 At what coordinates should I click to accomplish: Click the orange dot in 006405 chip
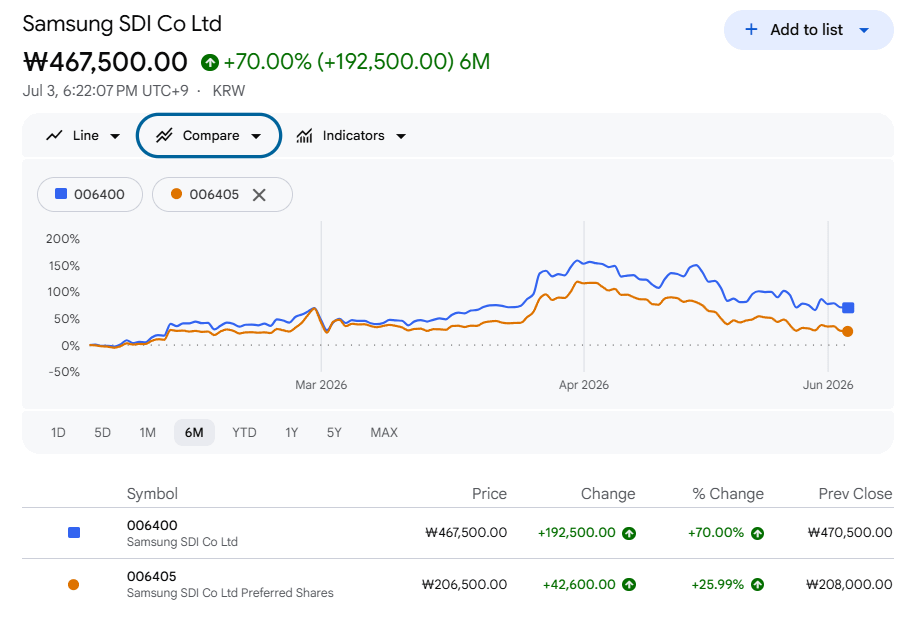[176, 193]
